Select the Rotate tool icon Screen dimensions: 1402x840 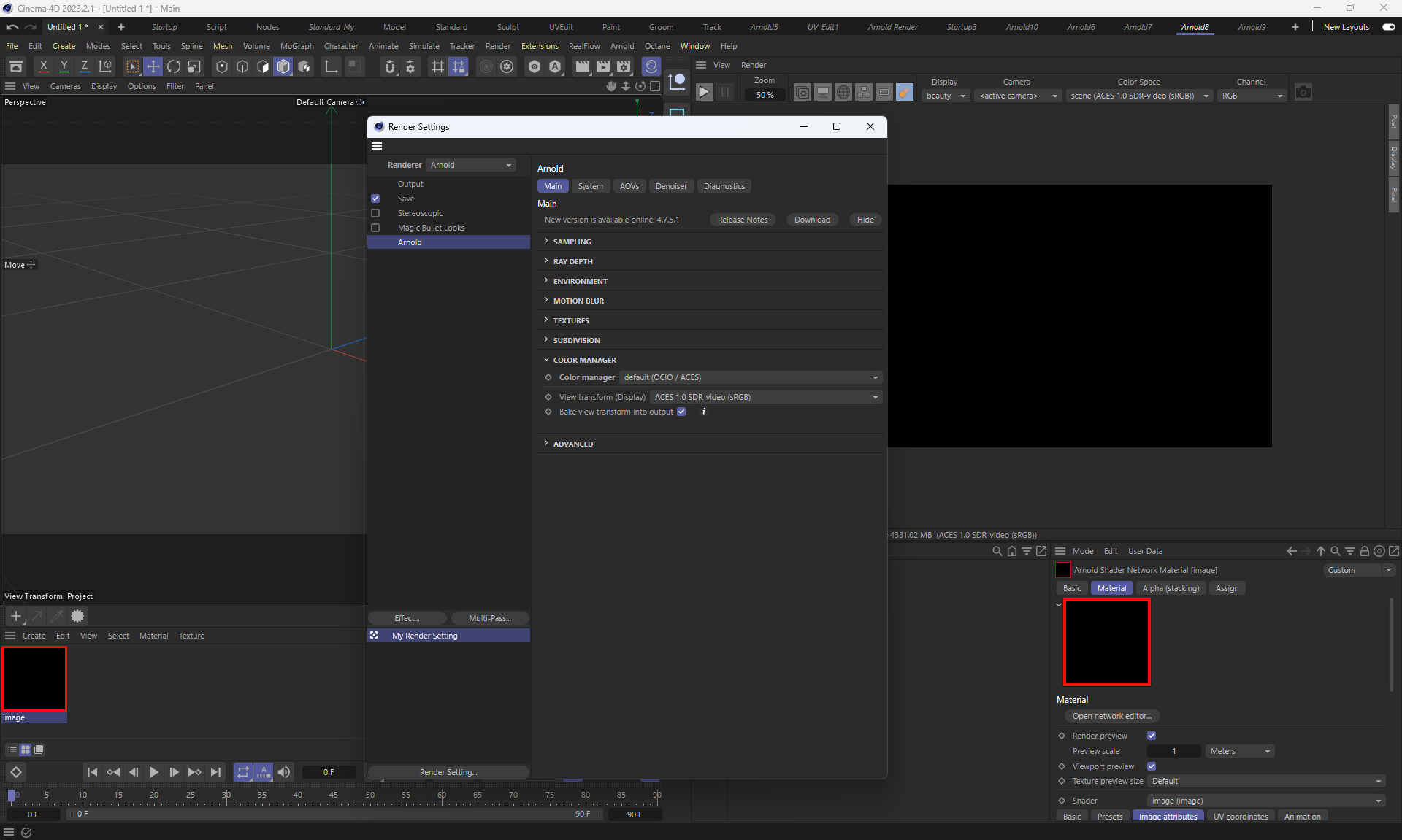(174, 67)
